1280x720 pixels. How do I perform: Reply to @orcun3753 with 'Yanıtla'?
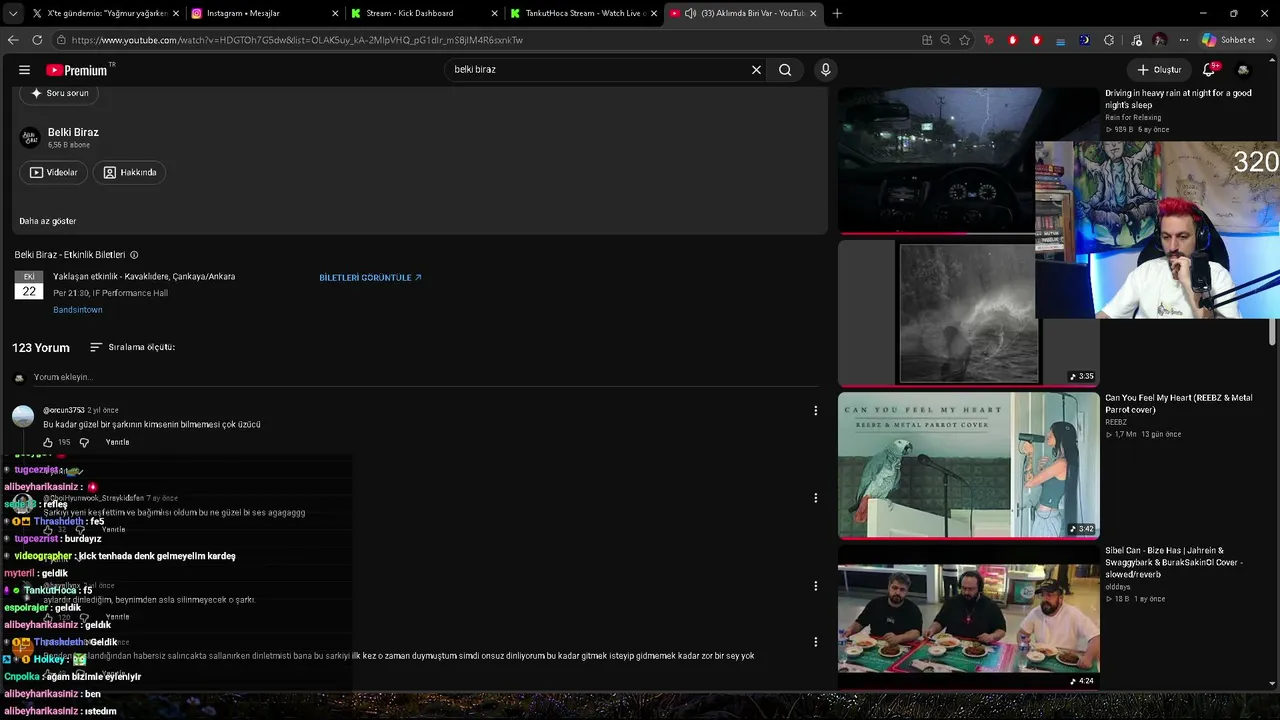(117, 442)
